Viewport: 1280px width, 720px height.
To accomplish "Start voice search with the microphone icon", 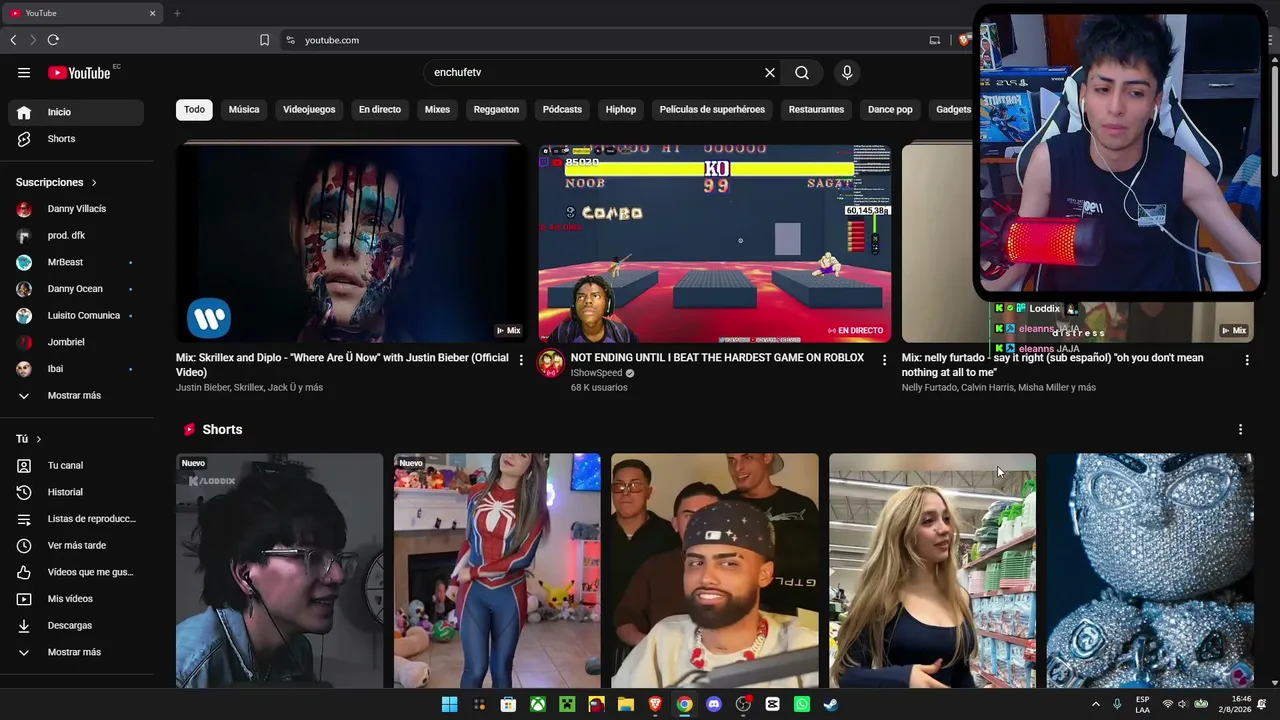I will (847, 73).
